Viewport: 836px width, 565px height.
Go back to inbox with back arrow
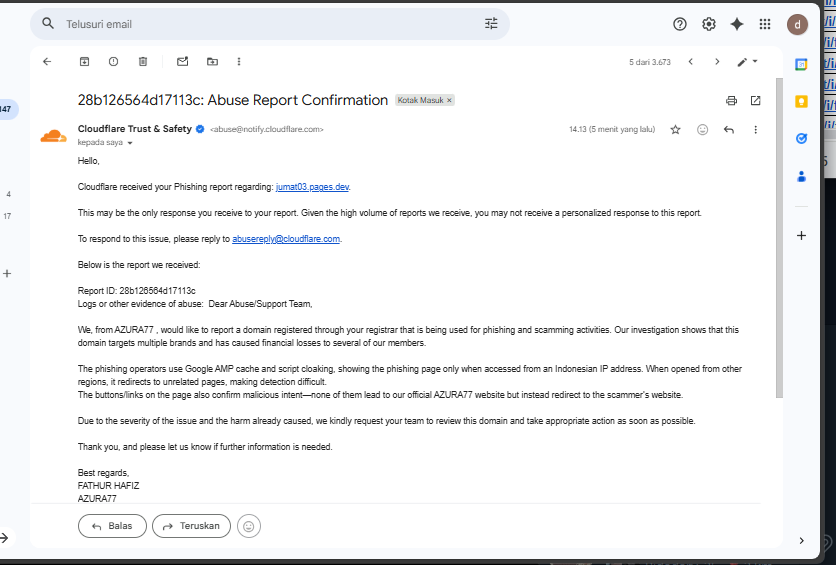[47, 62]
